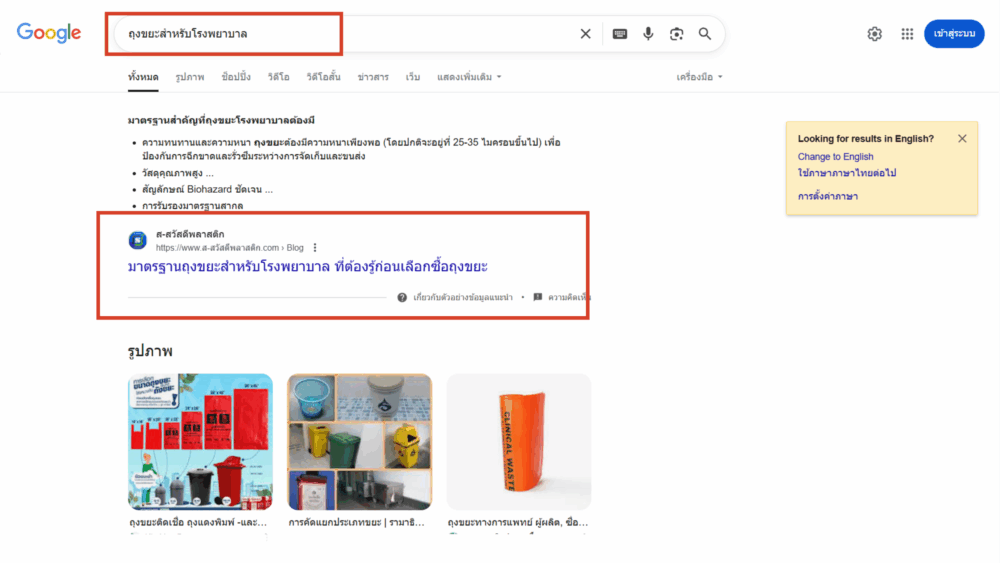Click the magnifying glass search button
This screenshot has height=563, width=1000.
tap(705, 34)
